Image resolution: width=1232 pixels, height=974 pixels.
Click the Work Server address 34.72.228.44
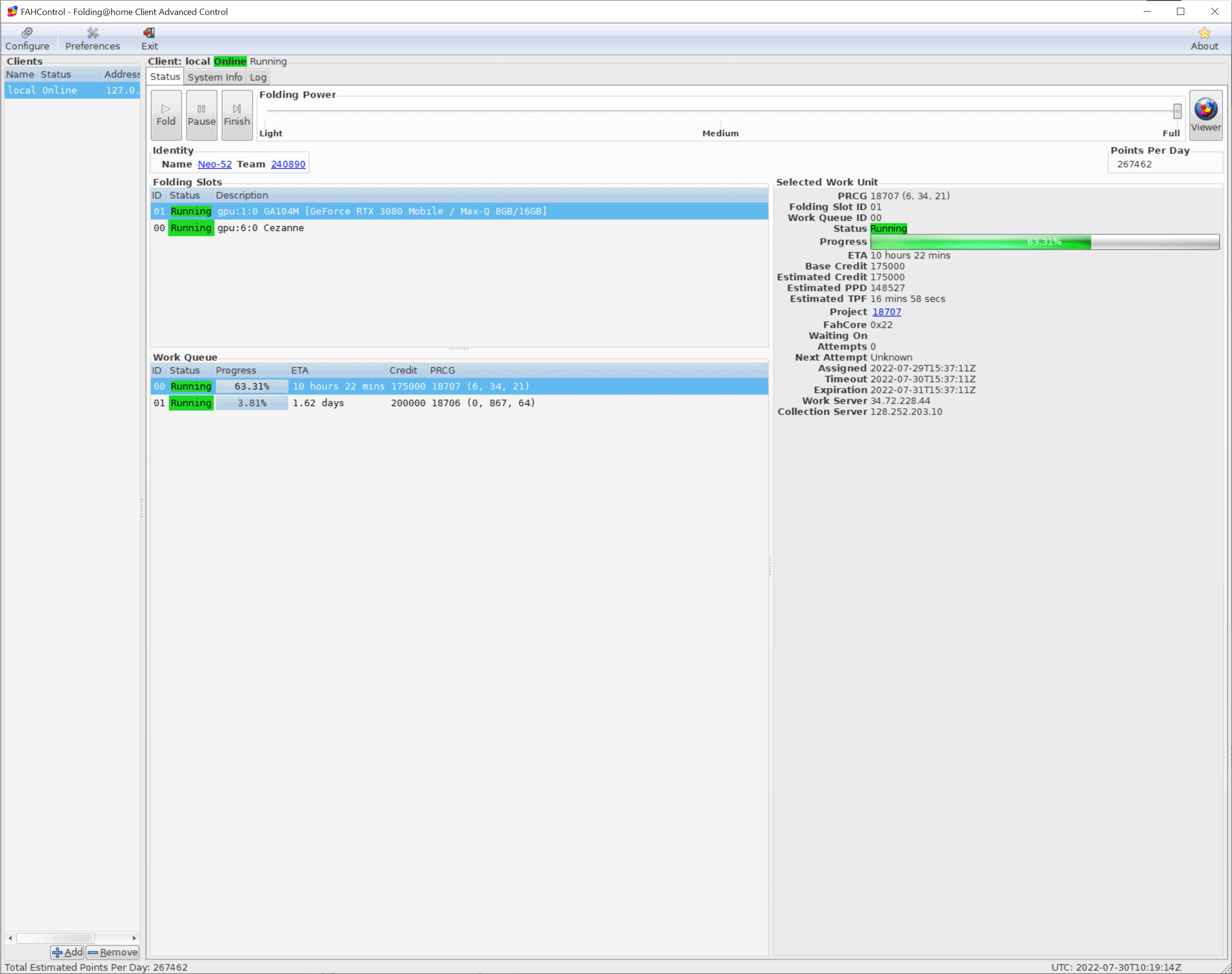point(900,401)
